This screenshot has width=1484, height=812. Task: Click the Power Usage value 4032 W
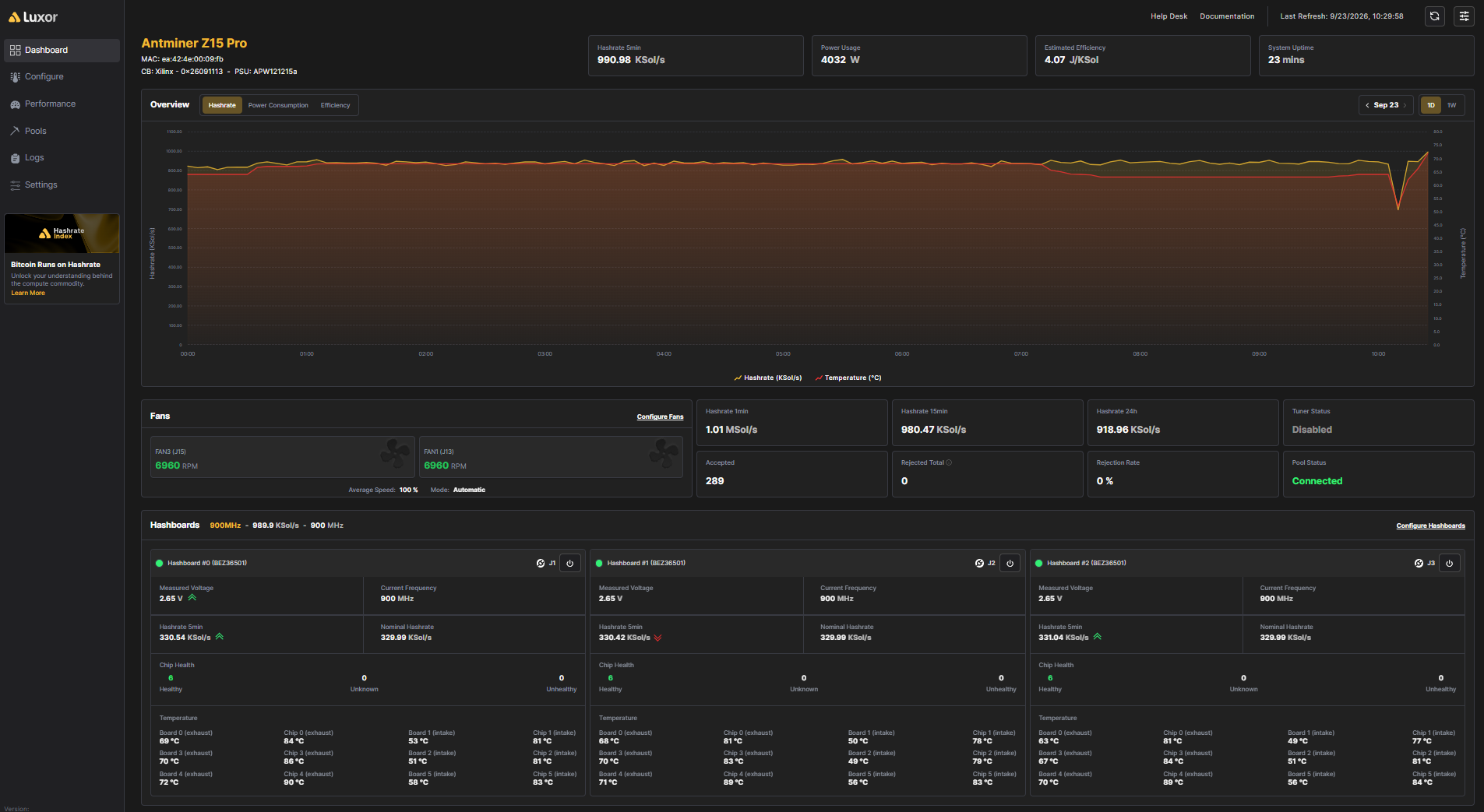[840, 60]
